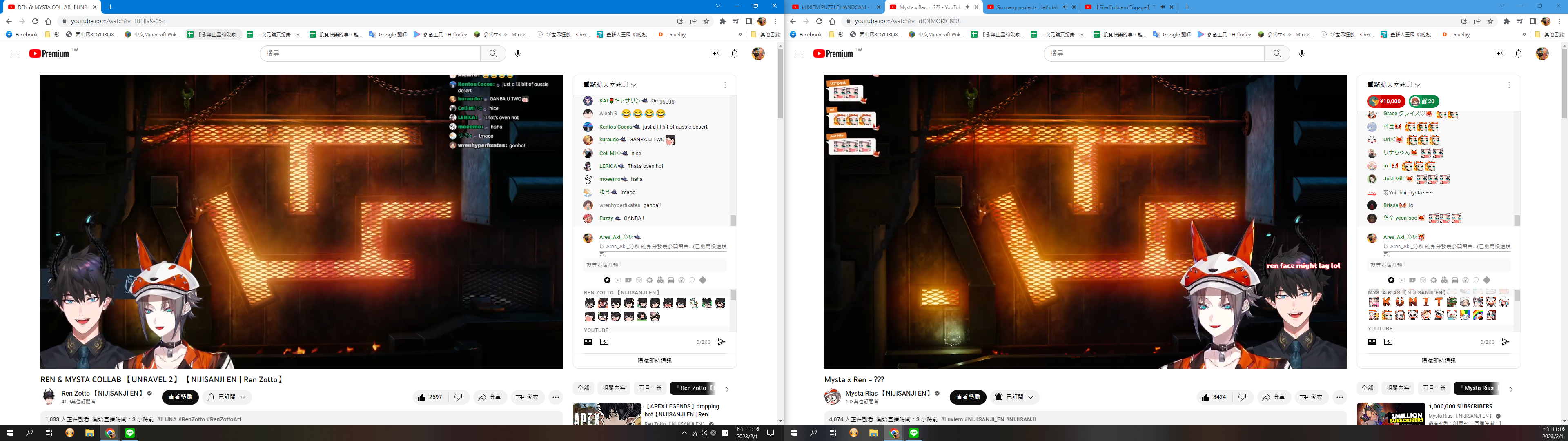Hide live chat via 隱藏即時通訊 under Ren Zotto chat
Screen dimensions: 1568x441
(655, 361)
